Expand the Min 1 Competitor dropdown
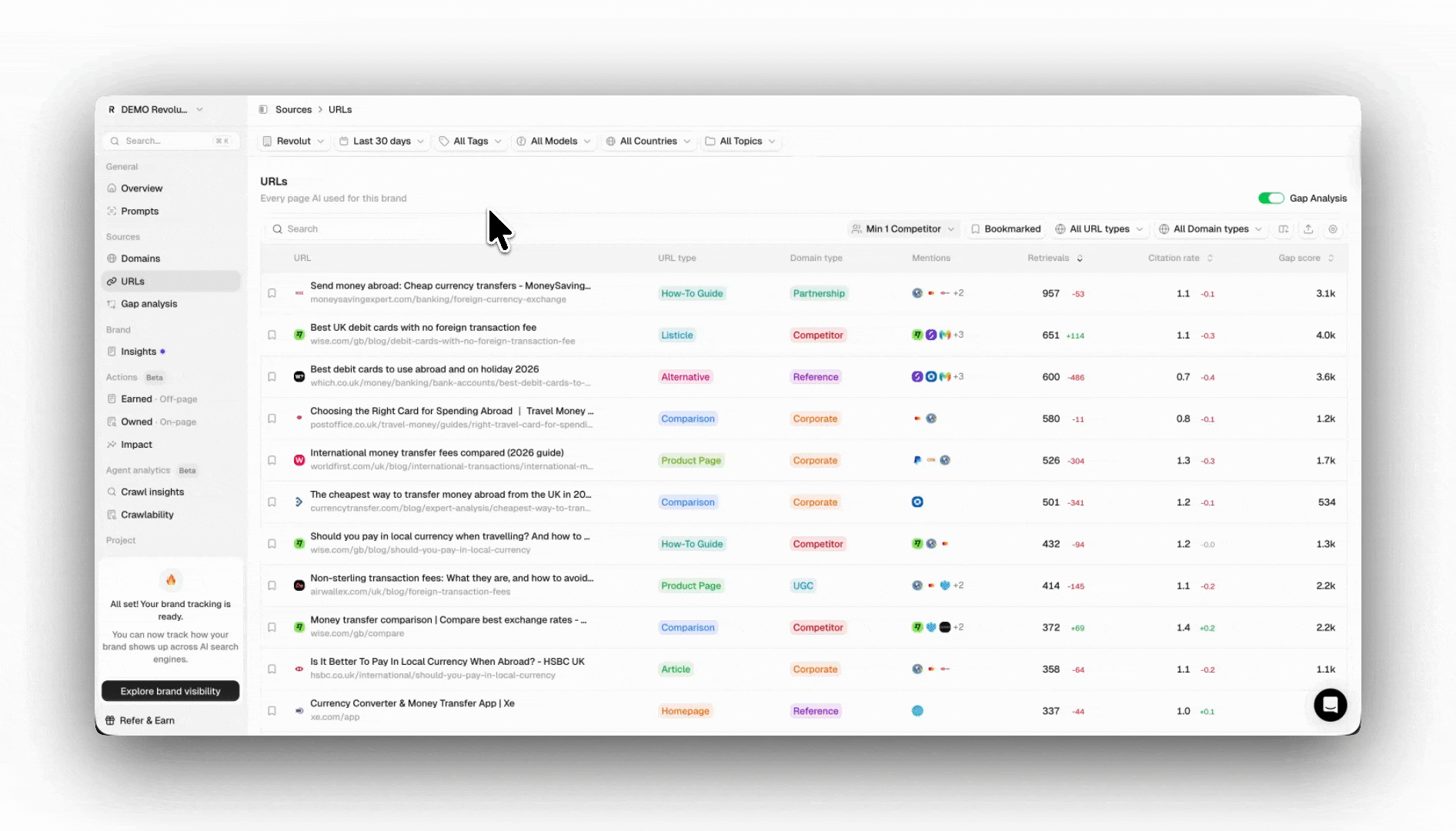The image size is (1456, 831). point(903,229)
